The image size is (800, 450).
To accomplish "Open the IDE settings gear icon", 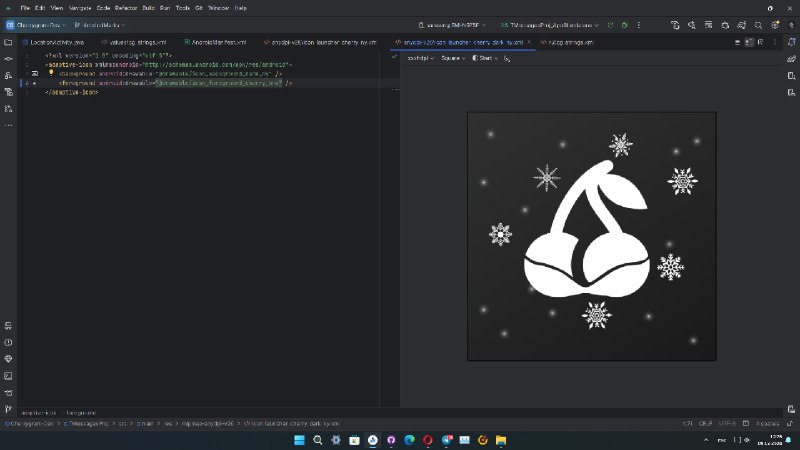I will point(775,25).
